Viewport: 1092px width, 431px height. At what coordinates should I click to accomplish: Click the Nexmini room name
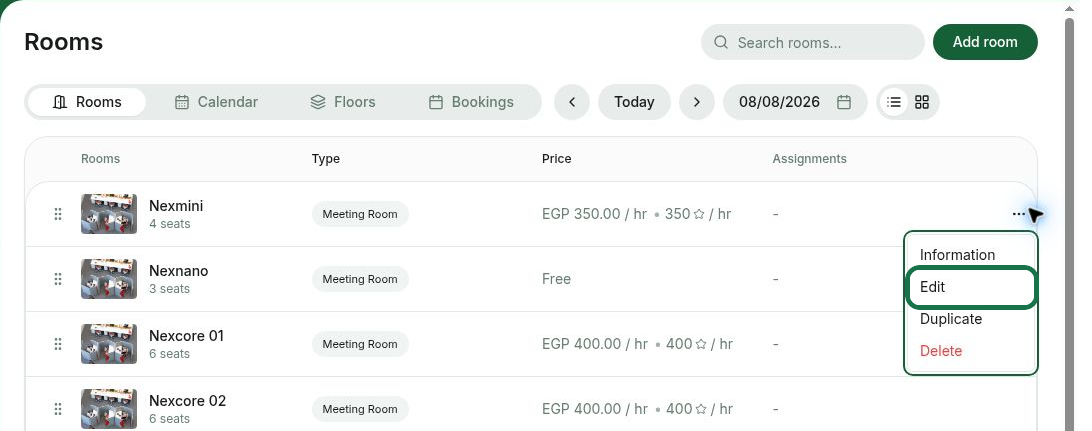tap(176, 206)
